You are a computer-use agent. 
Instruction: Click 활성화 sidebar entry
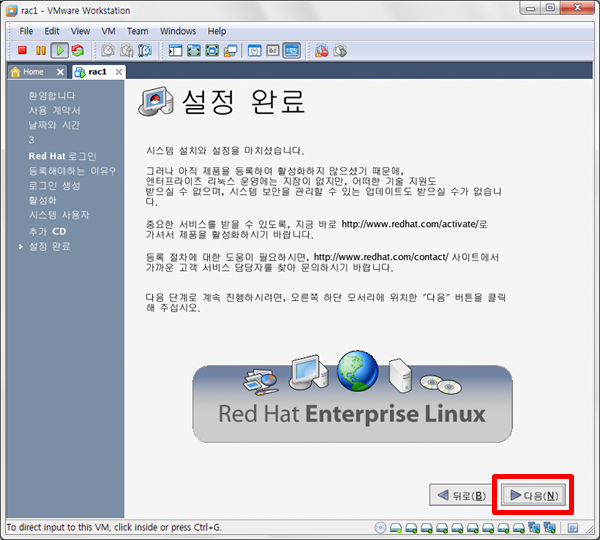[x=42, y=200]
